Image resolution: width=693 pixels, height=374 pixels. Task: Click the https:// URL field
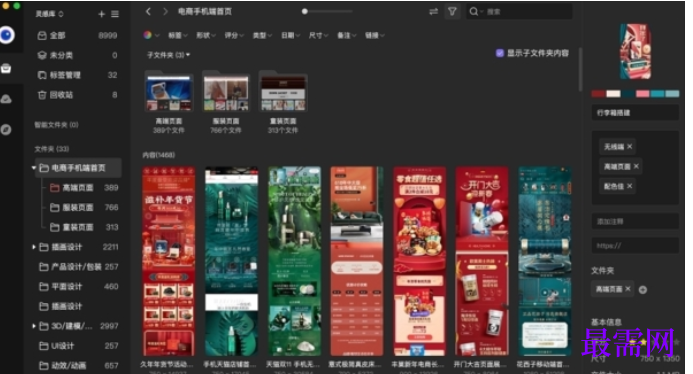pos(635,245)
